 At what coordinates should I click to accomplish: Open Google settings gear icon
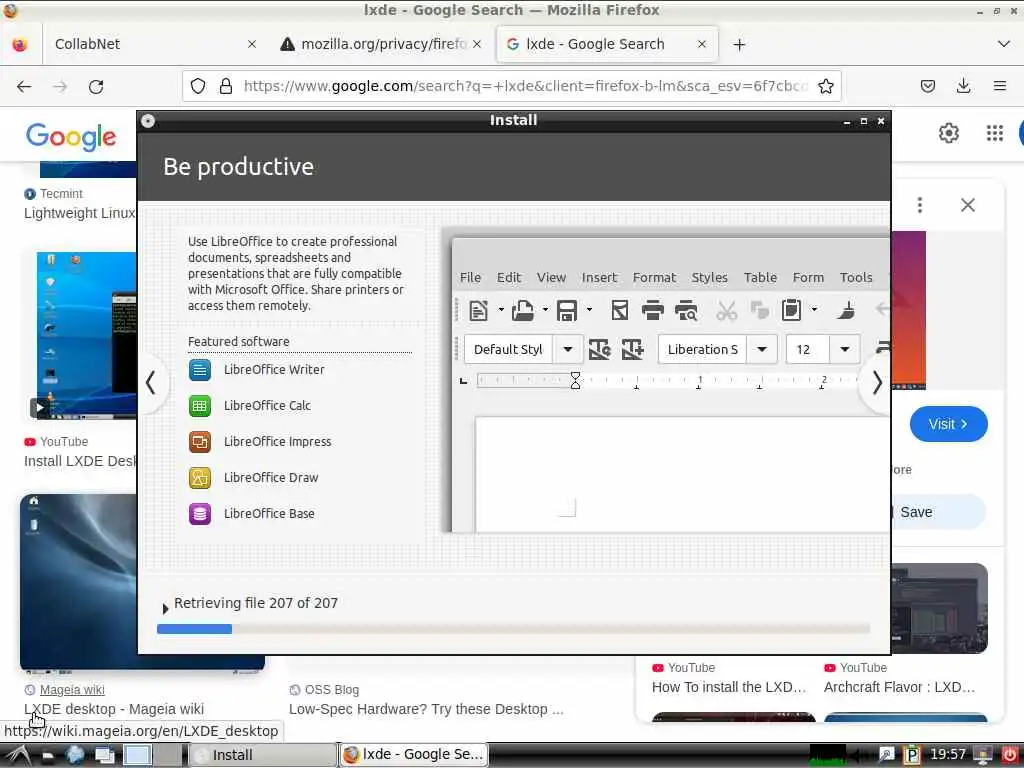pyautogui.click(x=948, y=133)
